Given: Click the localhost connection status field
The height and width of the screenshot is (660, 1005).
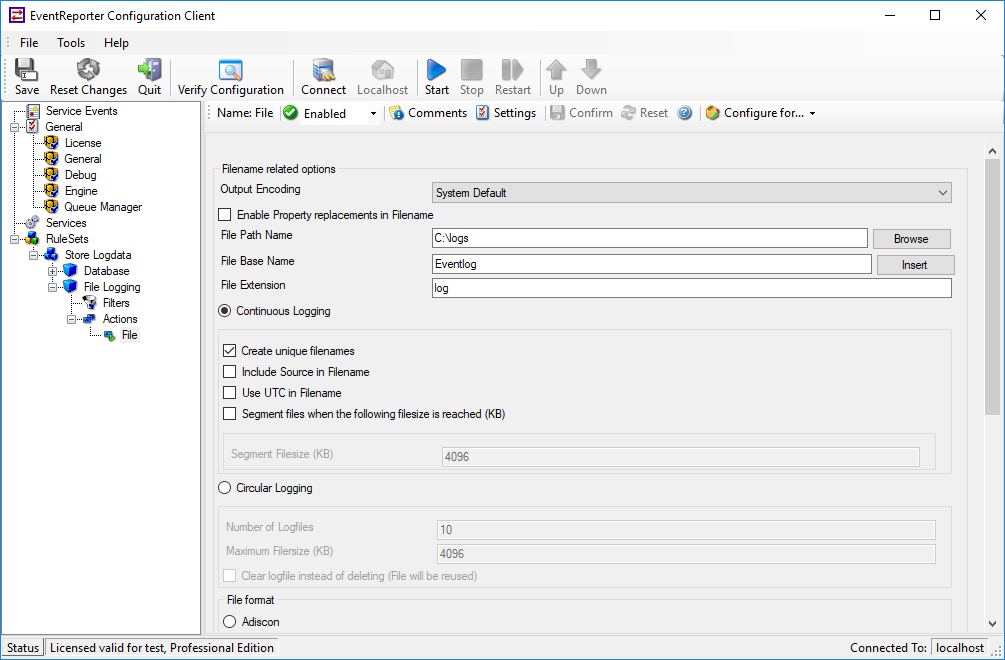Looking at the screenshot, I should coord(959,648).
